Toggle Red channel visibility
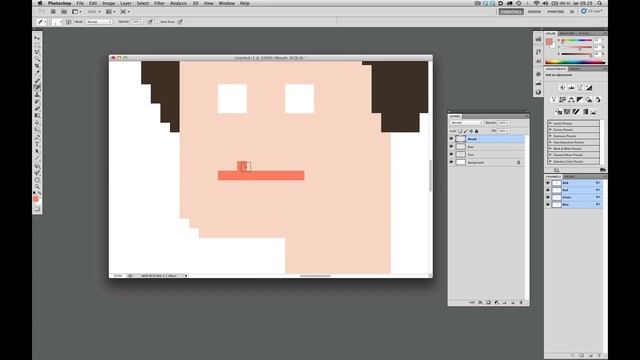The image size is (640, 360). click(x=548, y=190)
